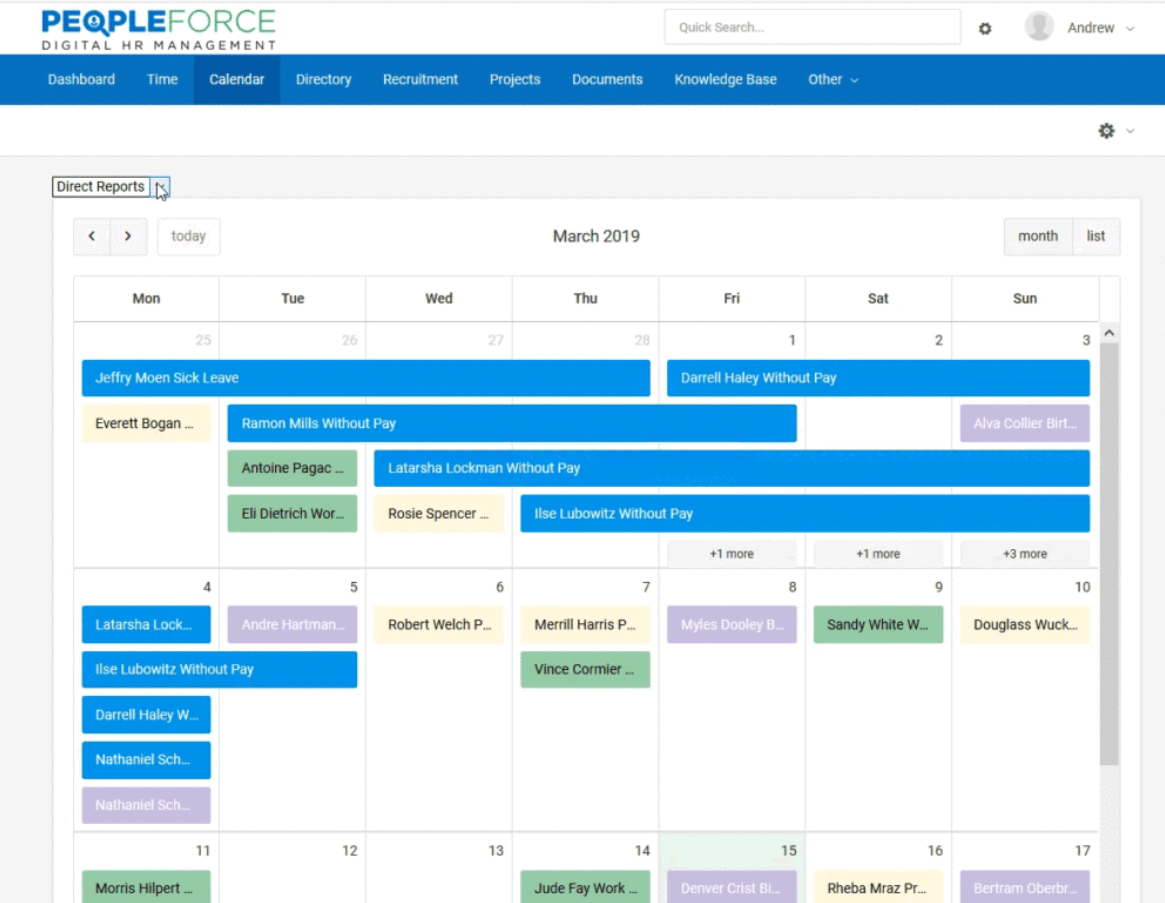Expand the Andrew account dropdown

(x=1130, y=28)
